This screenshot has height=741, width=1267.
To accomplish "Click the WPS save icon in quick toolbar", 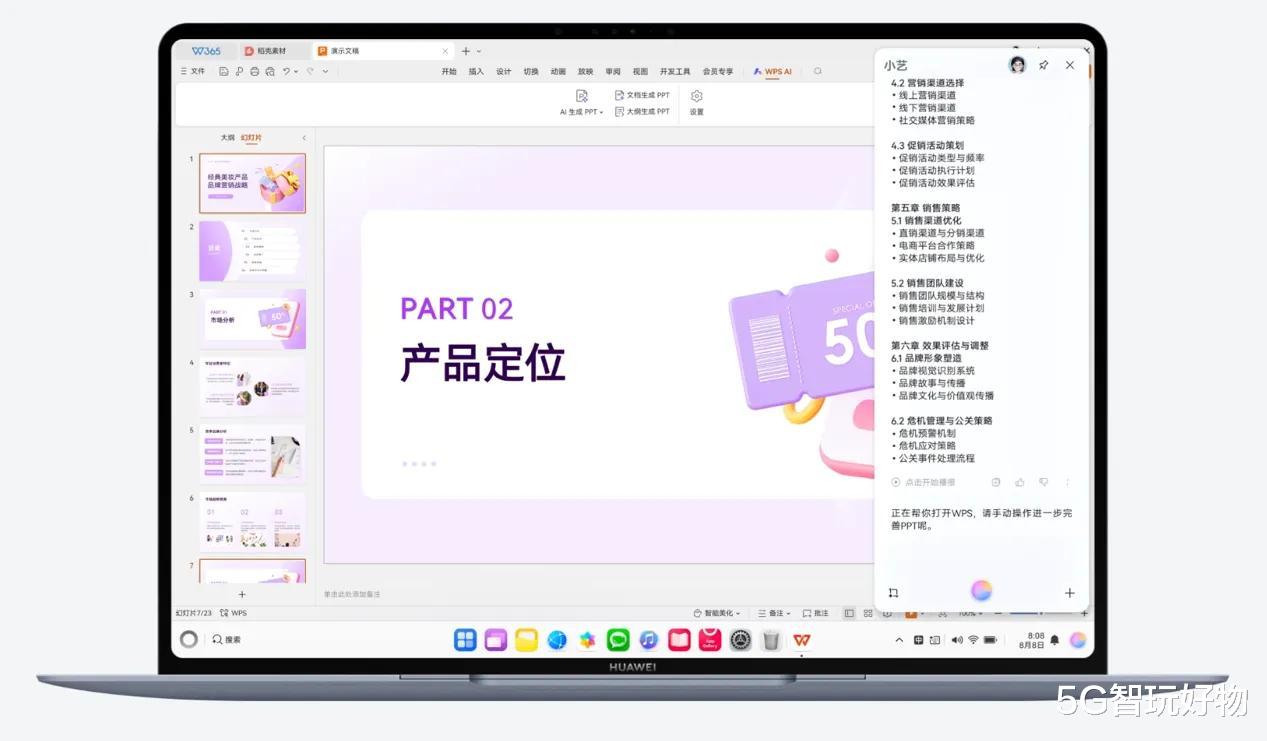I will 223,71.
